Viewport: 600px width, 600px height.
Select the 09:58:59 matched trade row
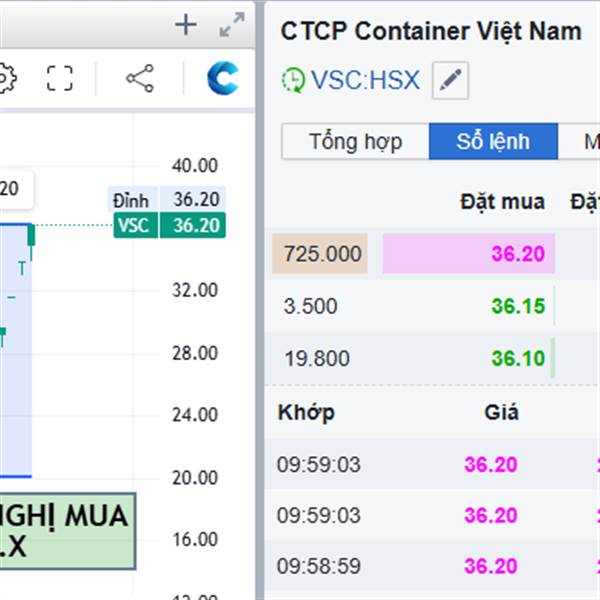pos(432,566)
